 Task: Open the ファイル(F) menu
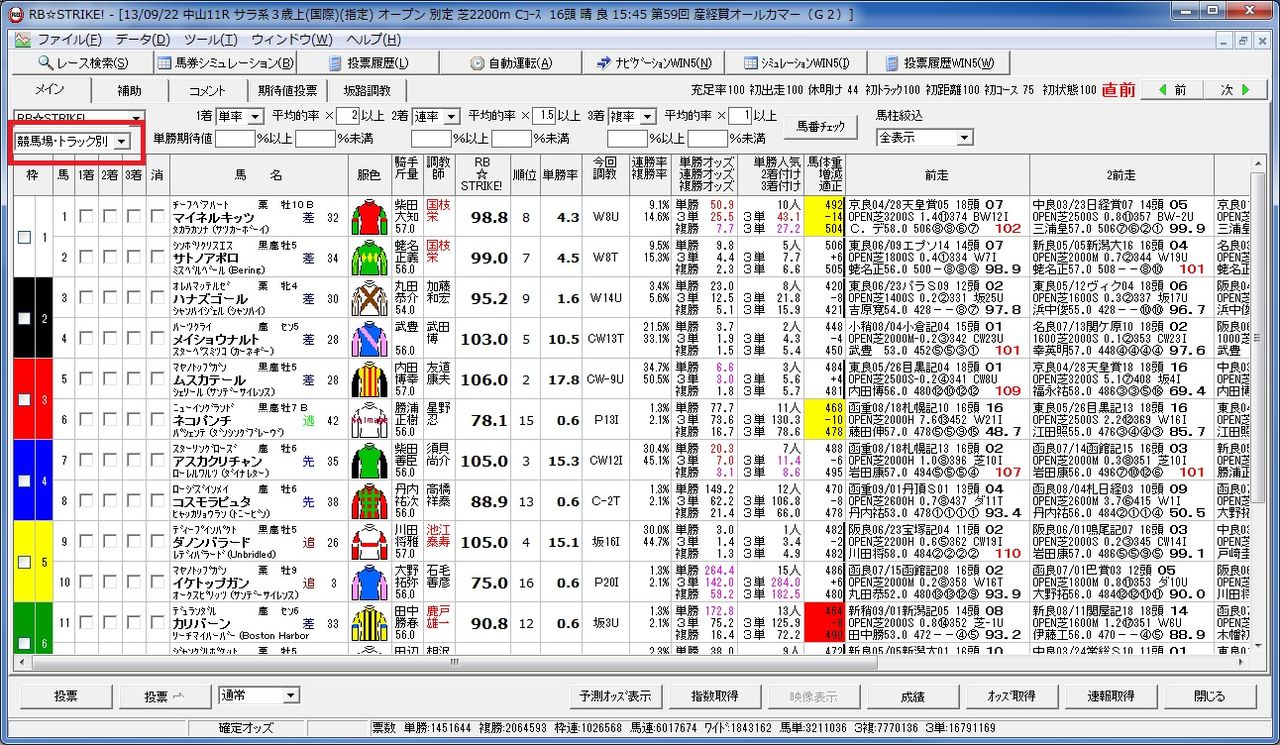[69, 40]
